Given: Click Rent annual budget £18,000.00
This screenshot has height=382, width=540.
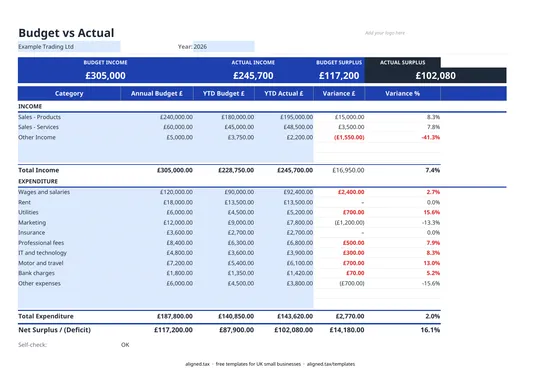Looking at the screenshot, I should [x=178, y=202].
